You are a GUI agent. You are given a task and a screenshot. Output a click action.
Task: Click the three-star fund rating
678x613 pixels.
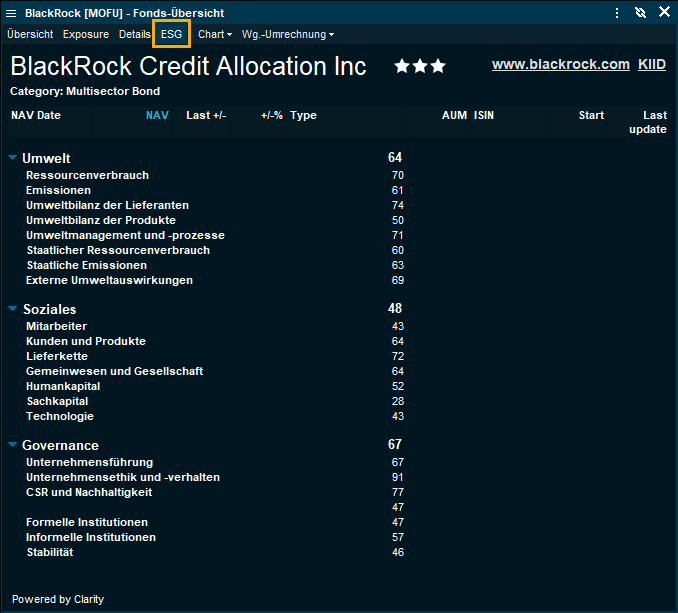(420, 67)
